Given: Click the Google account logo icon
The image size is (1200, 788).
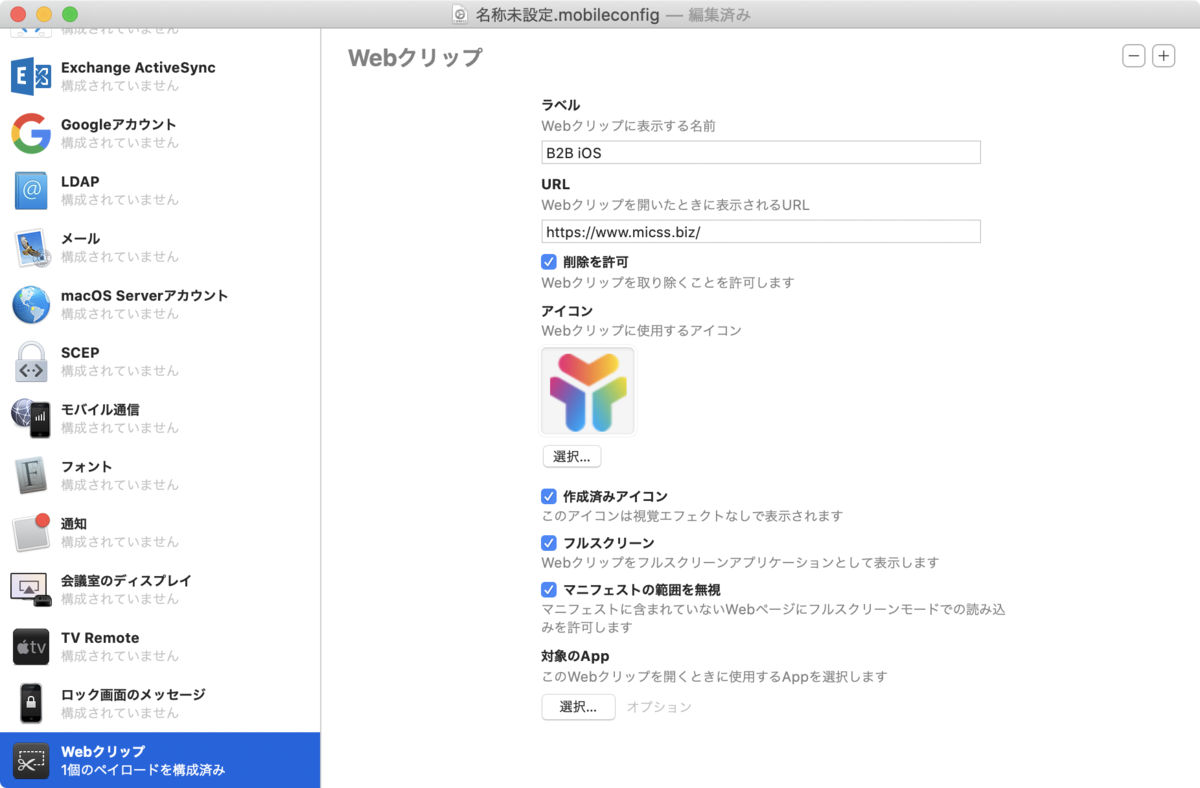Looking at the screenshot, I should point(31,133).
